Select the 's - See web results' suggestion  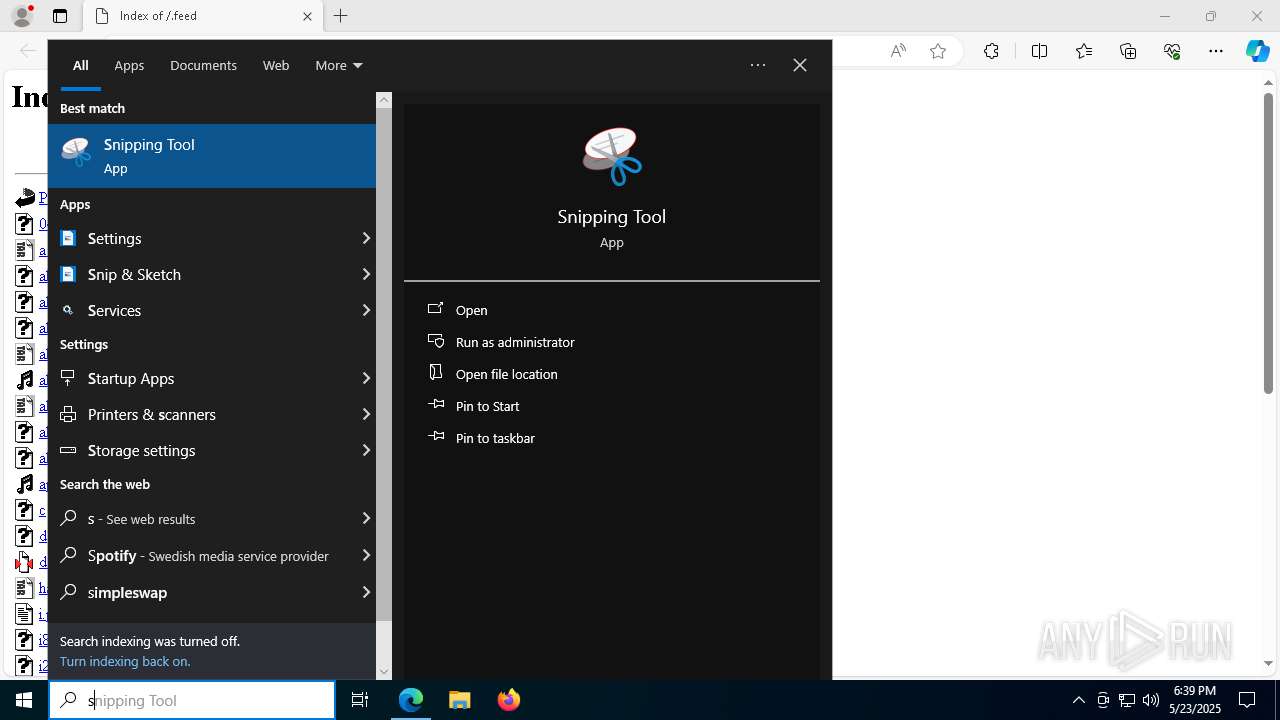[211, 518]
